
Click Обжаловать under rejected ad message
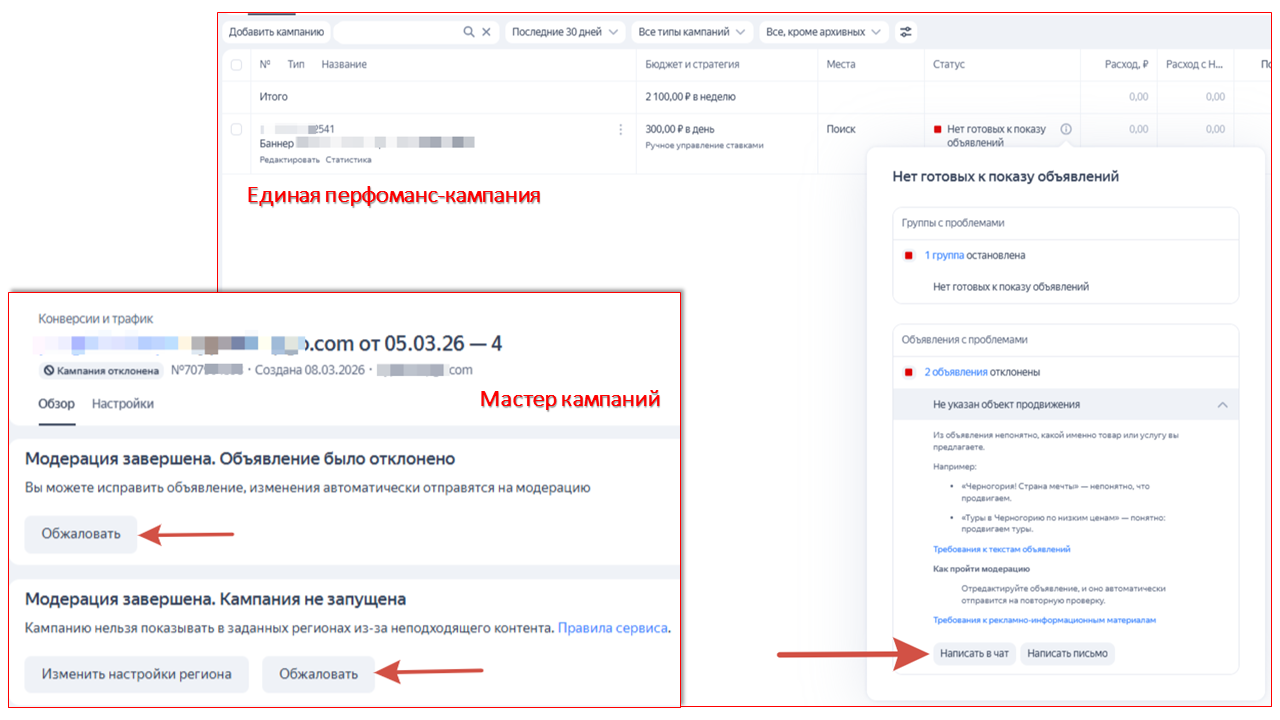[81, 534]
